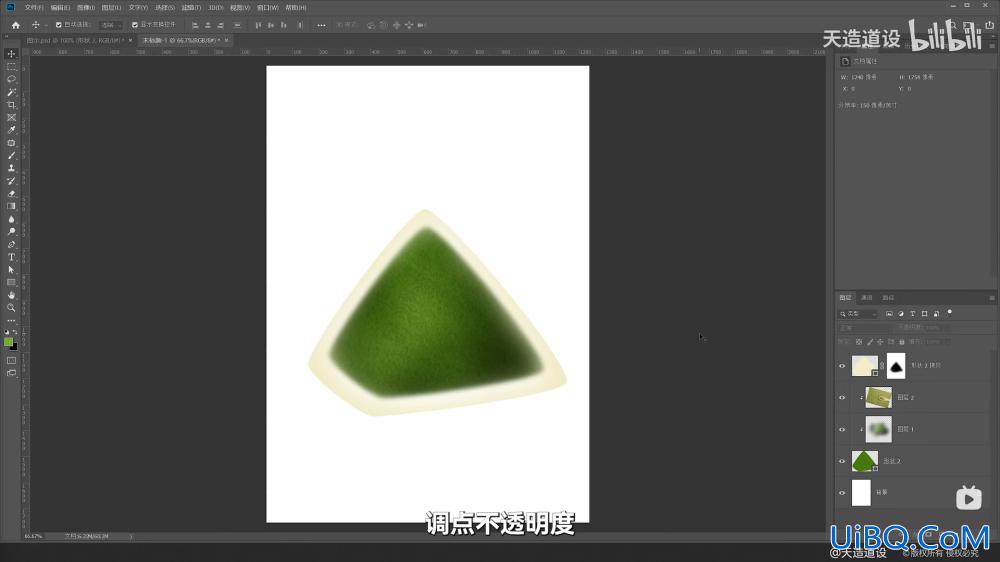Select the Dodge tool
This screenshot has width=1000, height=562.
(11, 232)
